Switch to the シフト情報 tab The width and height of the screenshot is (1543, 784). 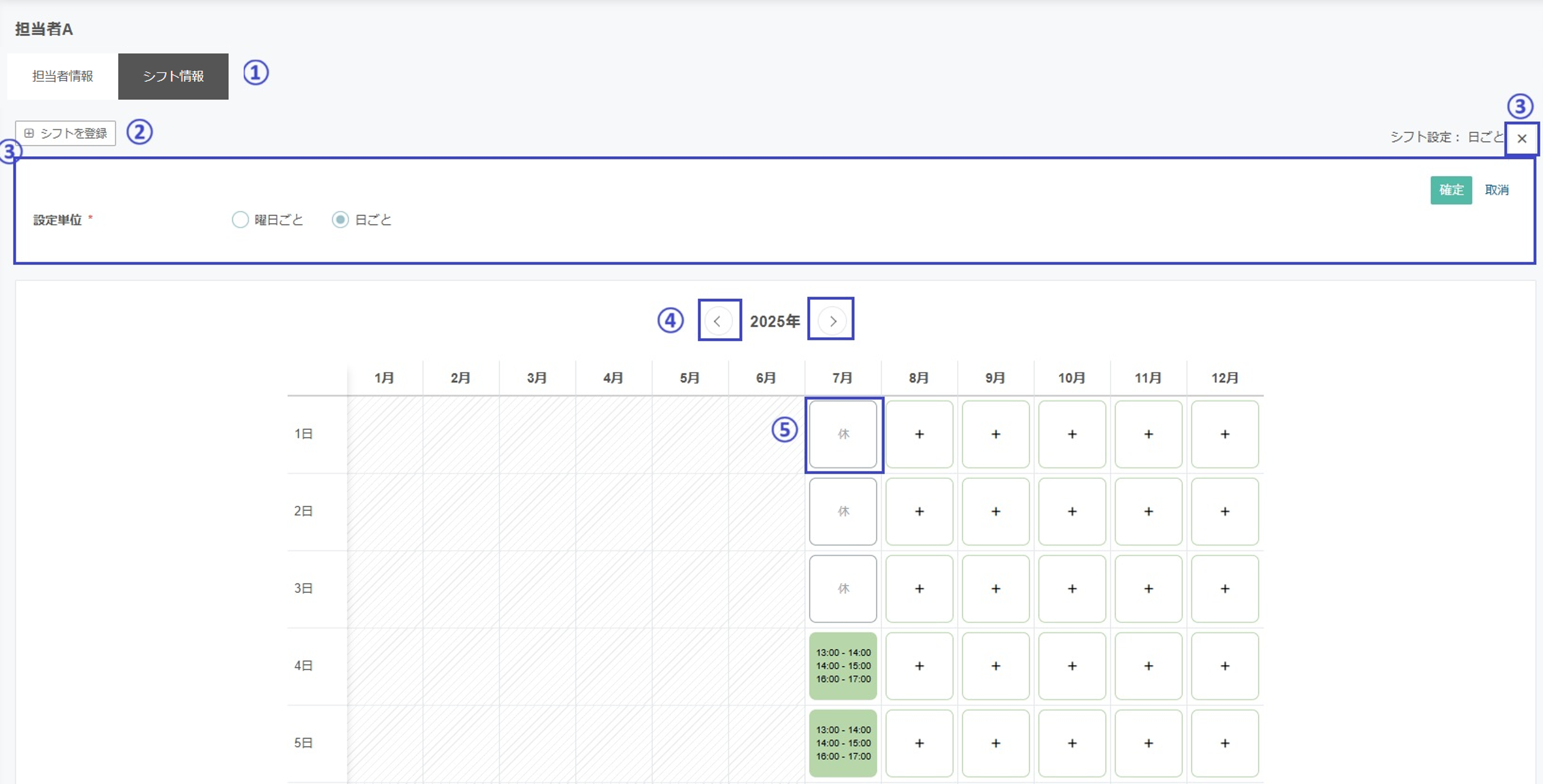pyautogui.click(x=173, y=76)
